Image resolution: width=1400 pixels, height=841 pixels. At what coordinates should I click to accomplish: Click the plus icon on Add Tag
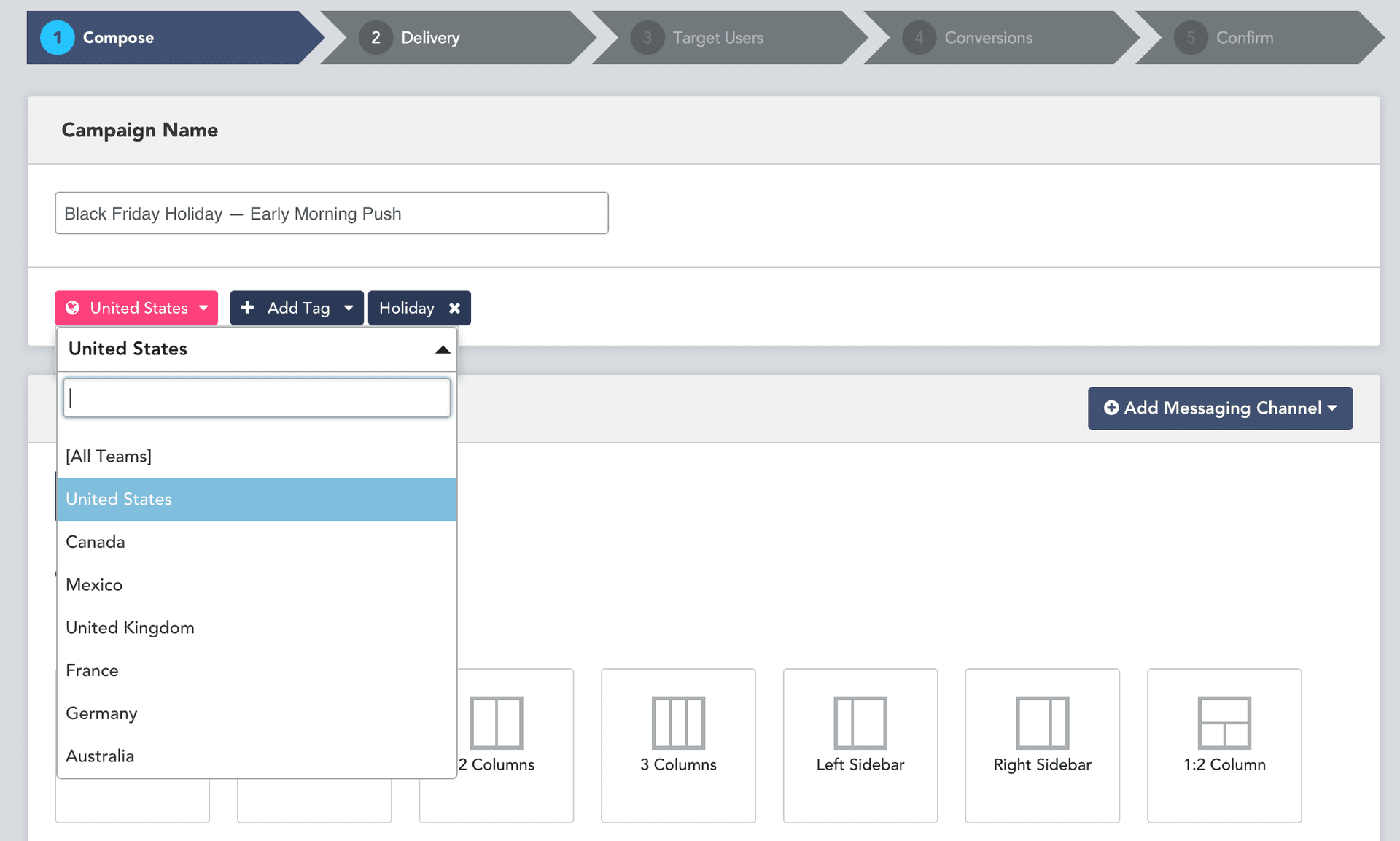(248, 308)
